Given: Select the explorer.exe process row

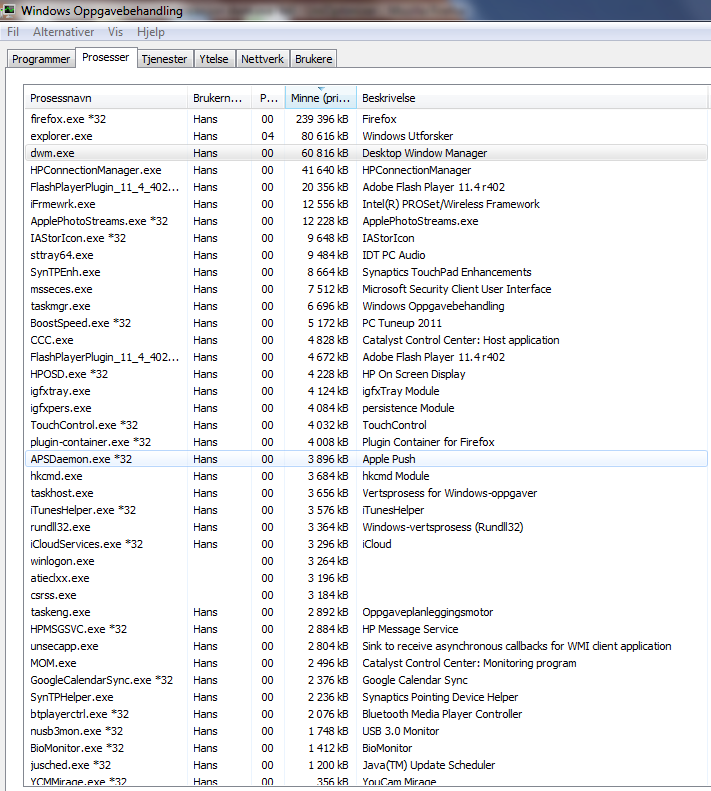Looking at the screenshot, I should (366, 136).
